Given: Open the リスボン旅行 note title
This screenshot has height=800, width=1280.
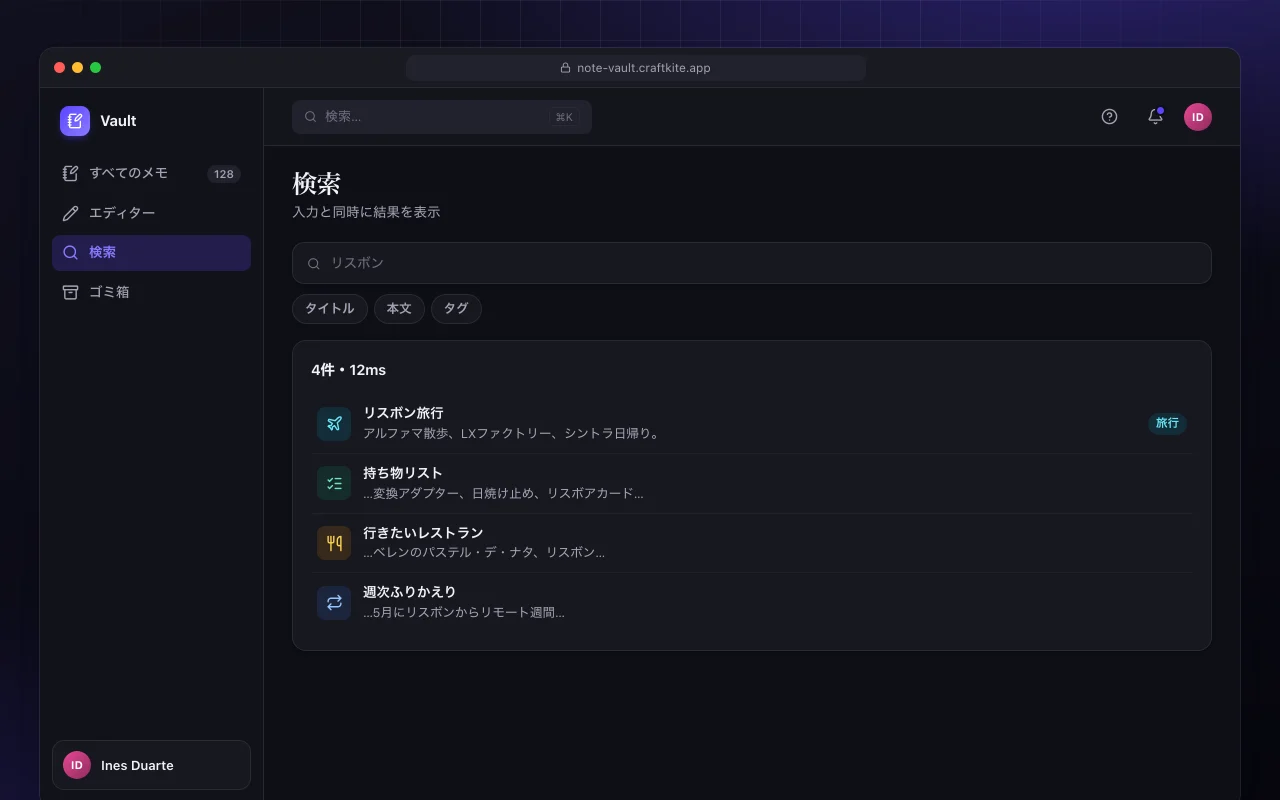Looking at the screenshot, I should click(x=403, y=413).
